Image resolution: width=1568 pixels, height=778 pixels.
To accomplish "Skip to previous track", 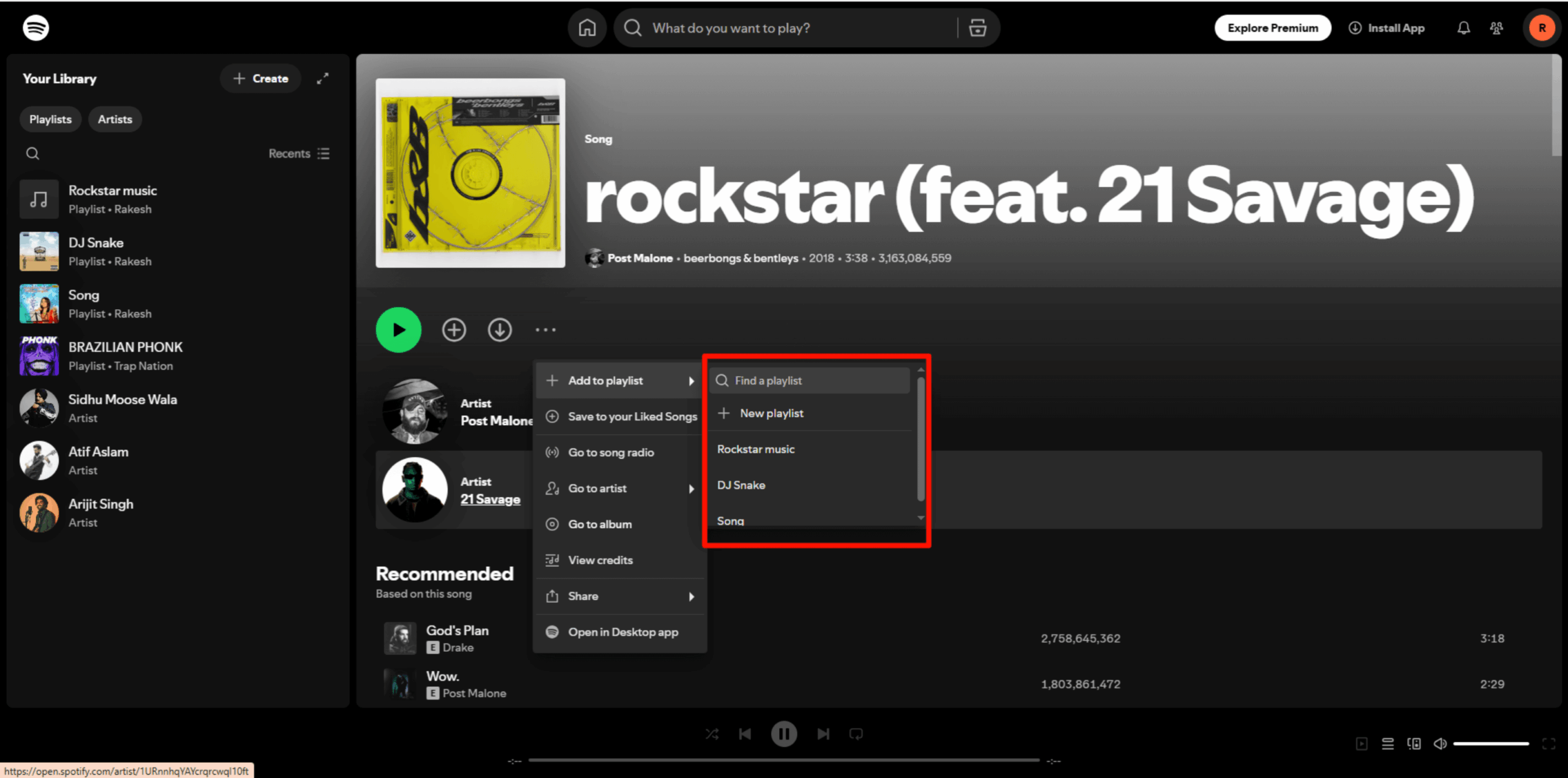I will pos(745,734).
